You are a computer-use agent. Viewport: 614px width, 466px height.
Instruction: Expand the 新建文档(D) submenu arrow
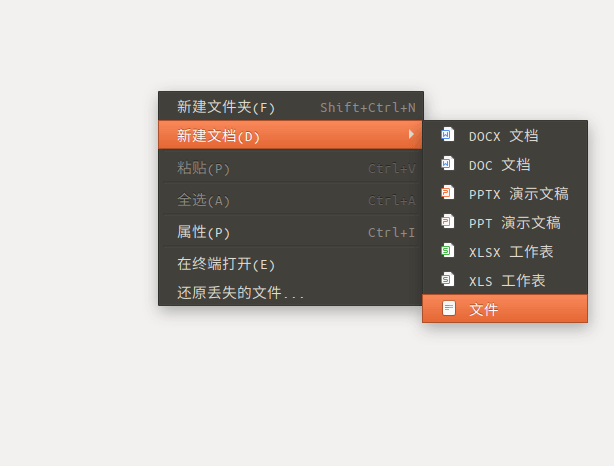click(411, 135)
